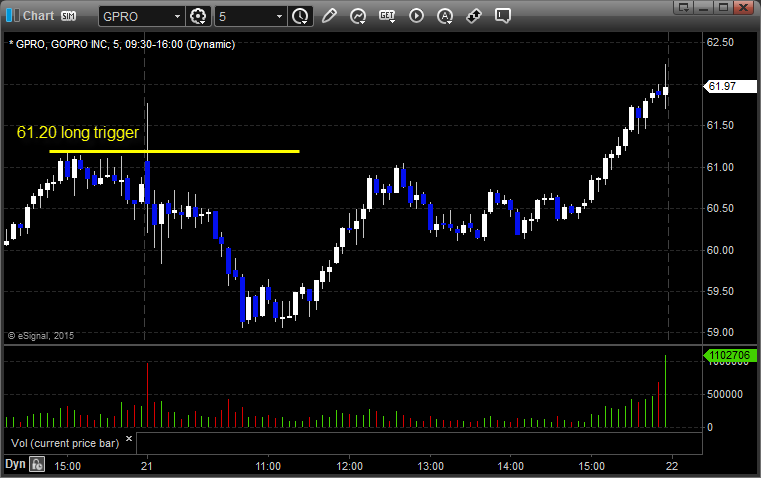Screen dimensions: 761x478
Task: Click the window link color indicator bars
Action: [13, 15]
